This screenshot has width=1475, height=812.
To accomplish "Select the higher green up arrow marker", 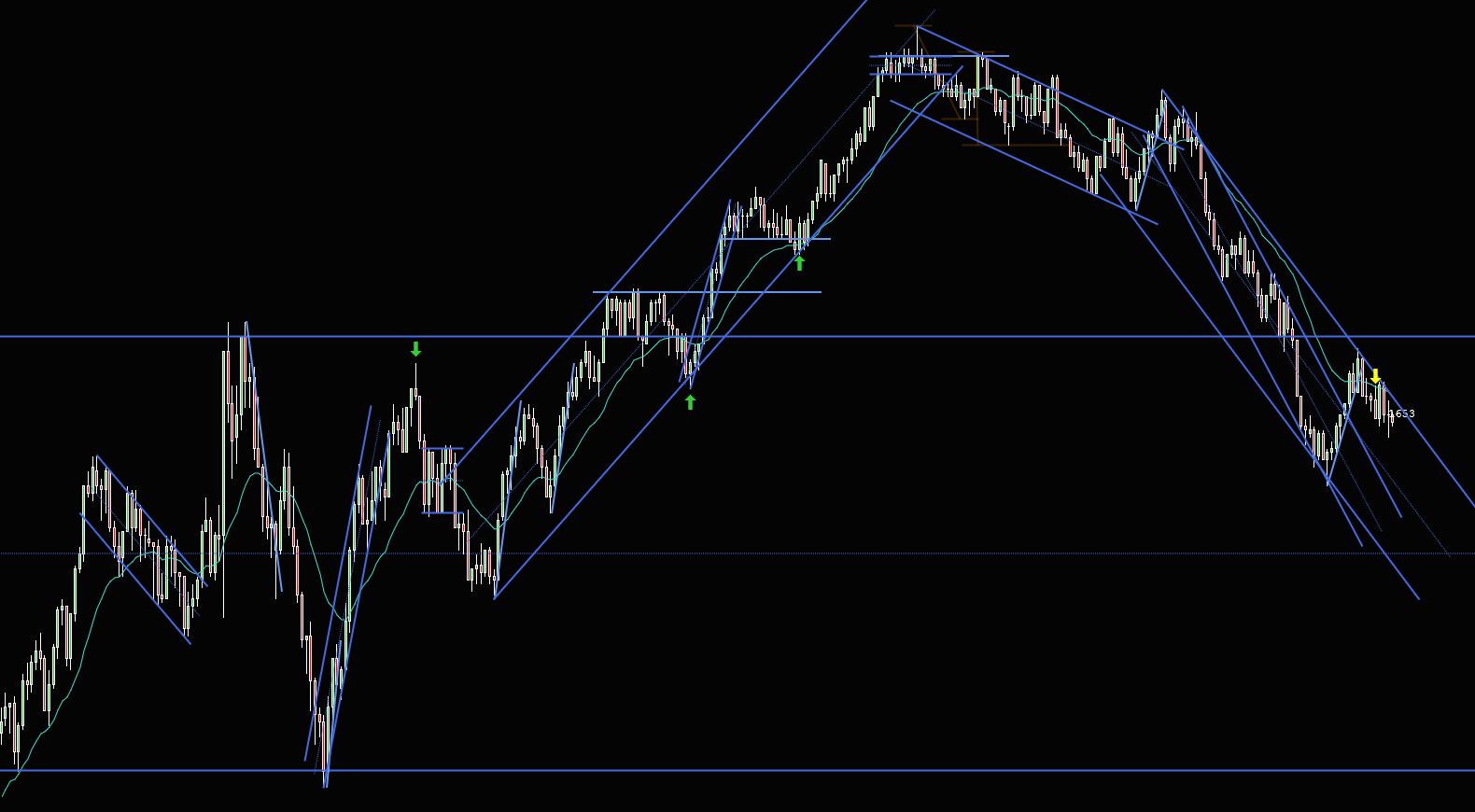I will pyautogui.click(x=799, y=263).
